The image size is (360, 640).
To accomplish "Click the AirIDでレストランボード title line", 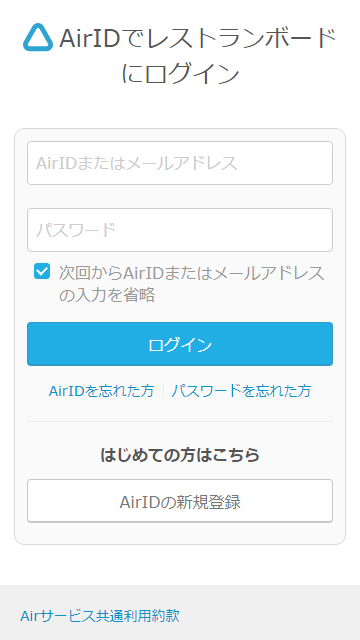I will [198, 39].
